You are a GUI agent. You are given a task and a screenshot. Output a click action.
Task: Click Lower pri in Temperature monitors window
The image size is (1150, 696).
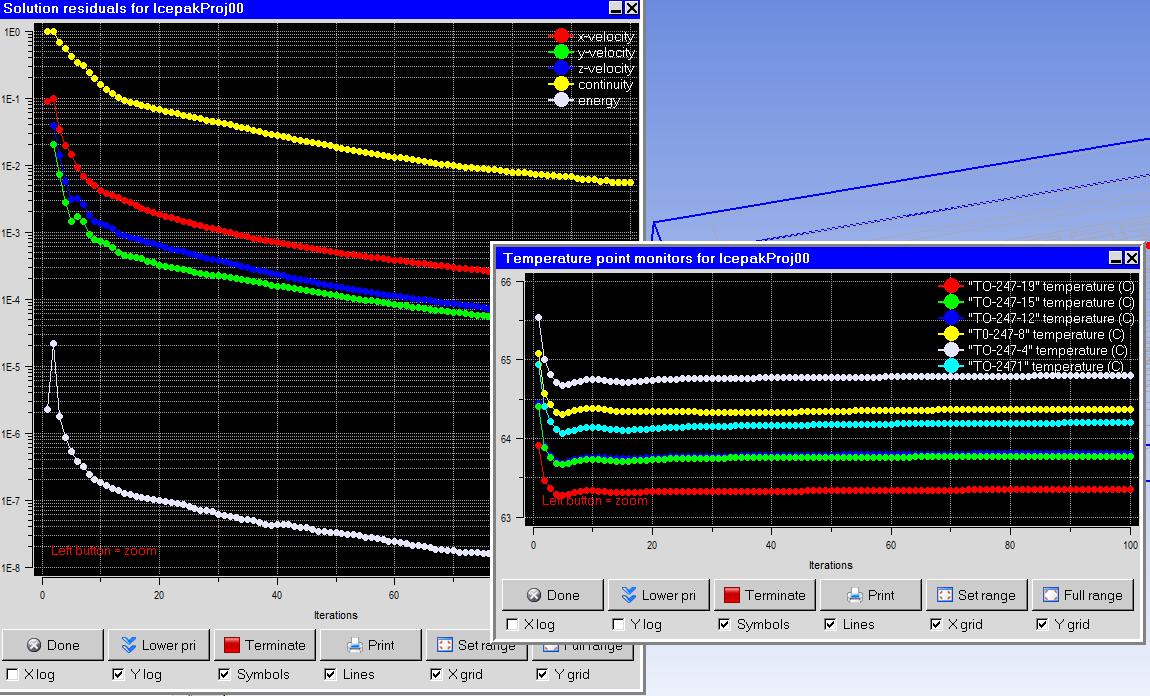[x=659, y=595]
